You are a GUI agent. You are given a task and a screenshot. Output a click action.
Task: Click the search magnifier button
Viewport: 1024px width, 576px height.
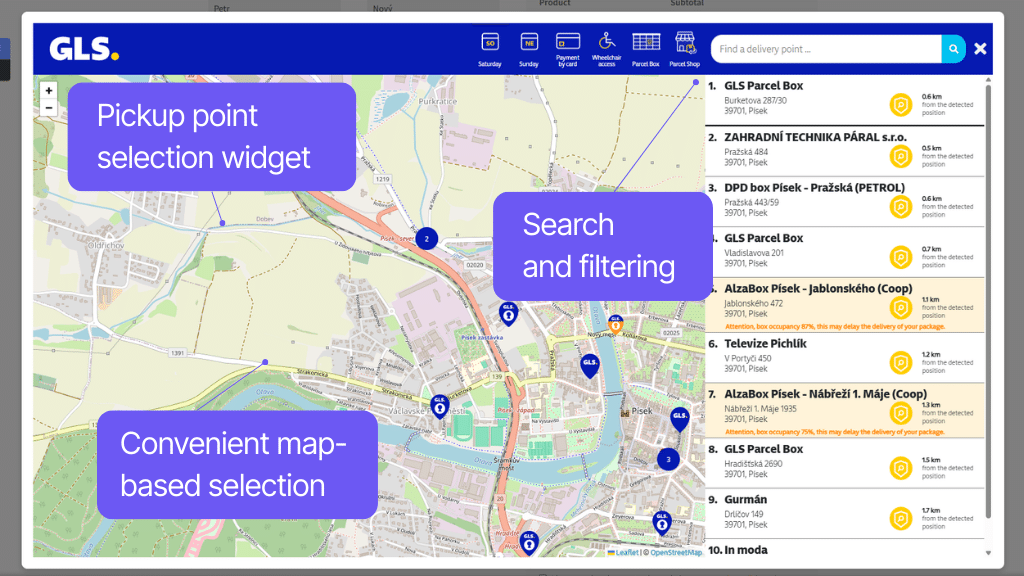tap(953, 49)
